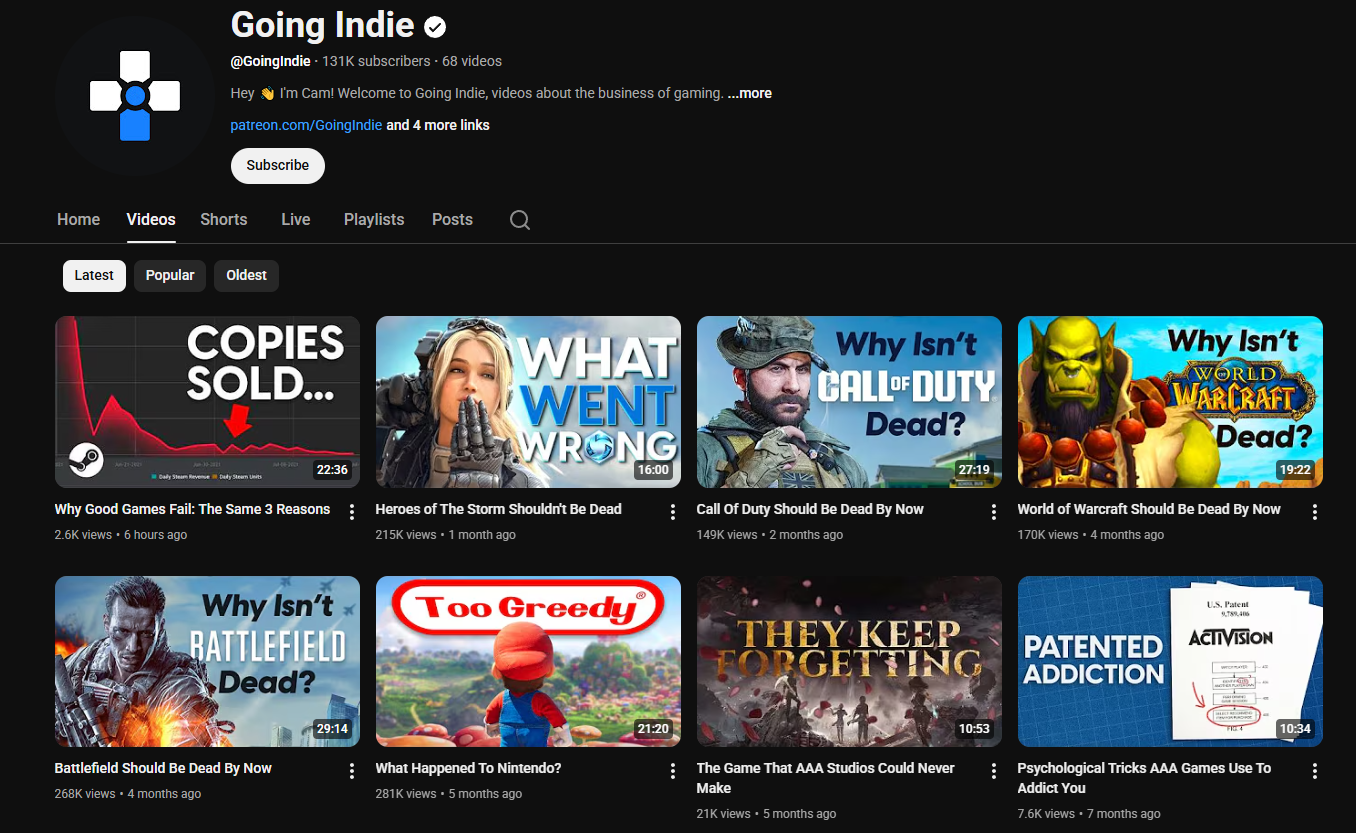The image size is (1356, 833).
Task: Switch to the Playlists tab
Action: coord(374,220)
